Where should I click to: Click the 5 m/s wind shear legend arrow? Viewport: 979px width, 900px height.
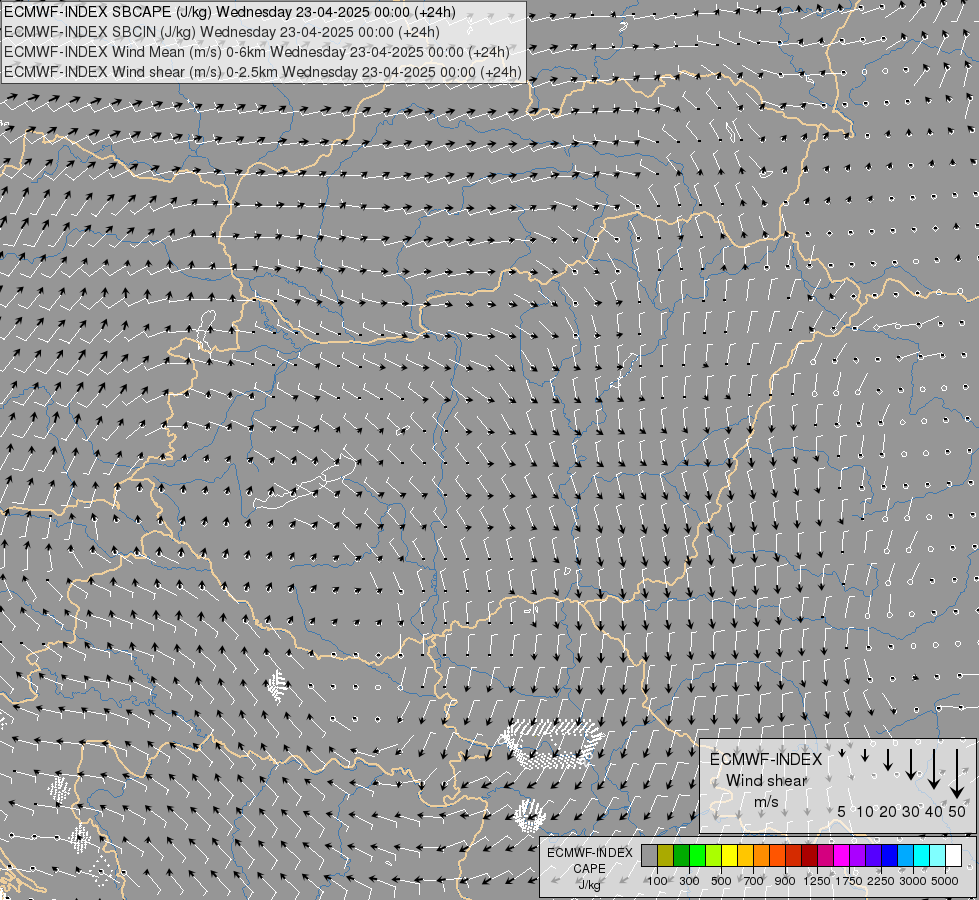click(842, 754)
